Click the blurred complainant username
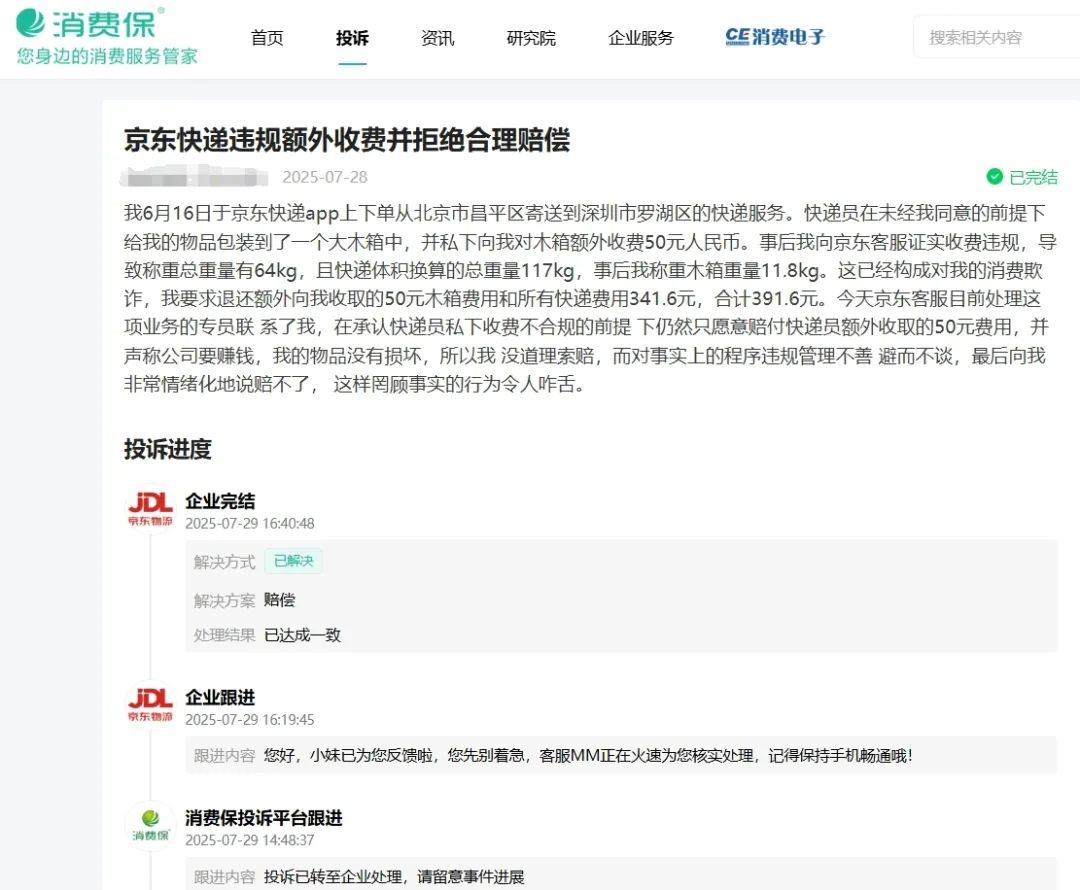The height and width of the screenshot is (890, 1080). pos(194,176)
